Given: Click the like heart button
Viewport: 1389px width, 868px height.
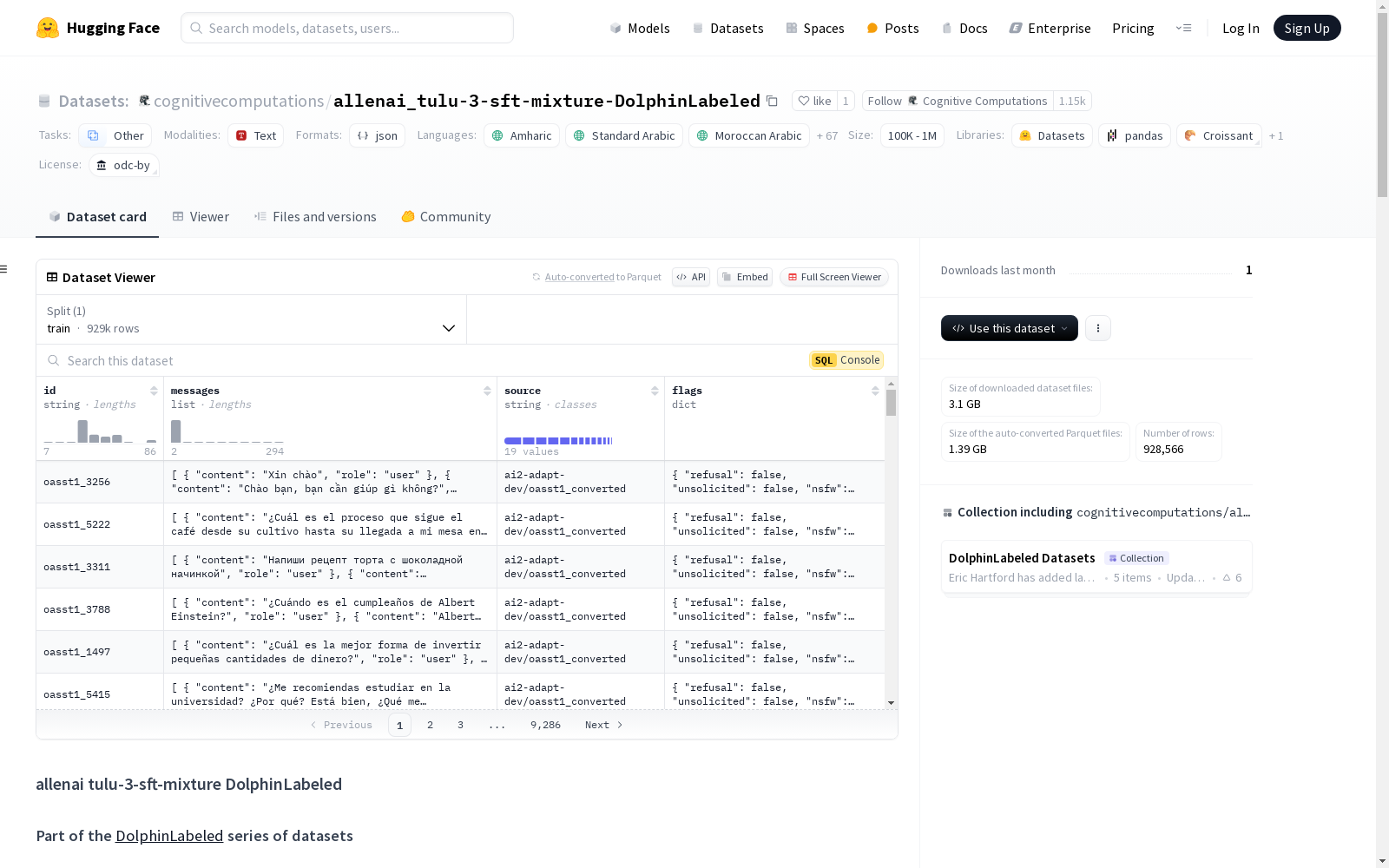Looking at the screenshot, I should 814,101.
